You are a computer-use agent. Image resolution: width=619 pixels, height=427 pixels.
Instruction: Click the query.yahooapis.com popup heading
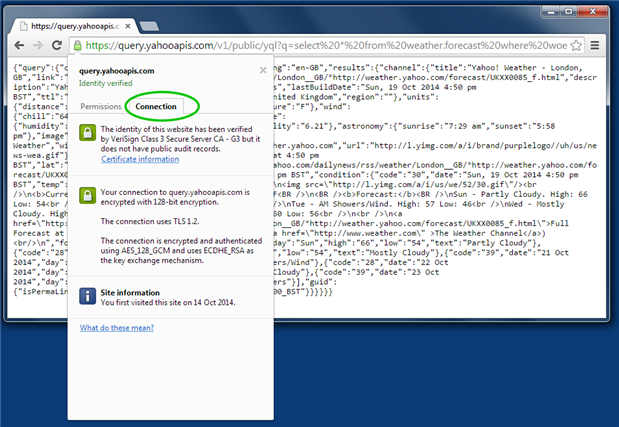116,71
